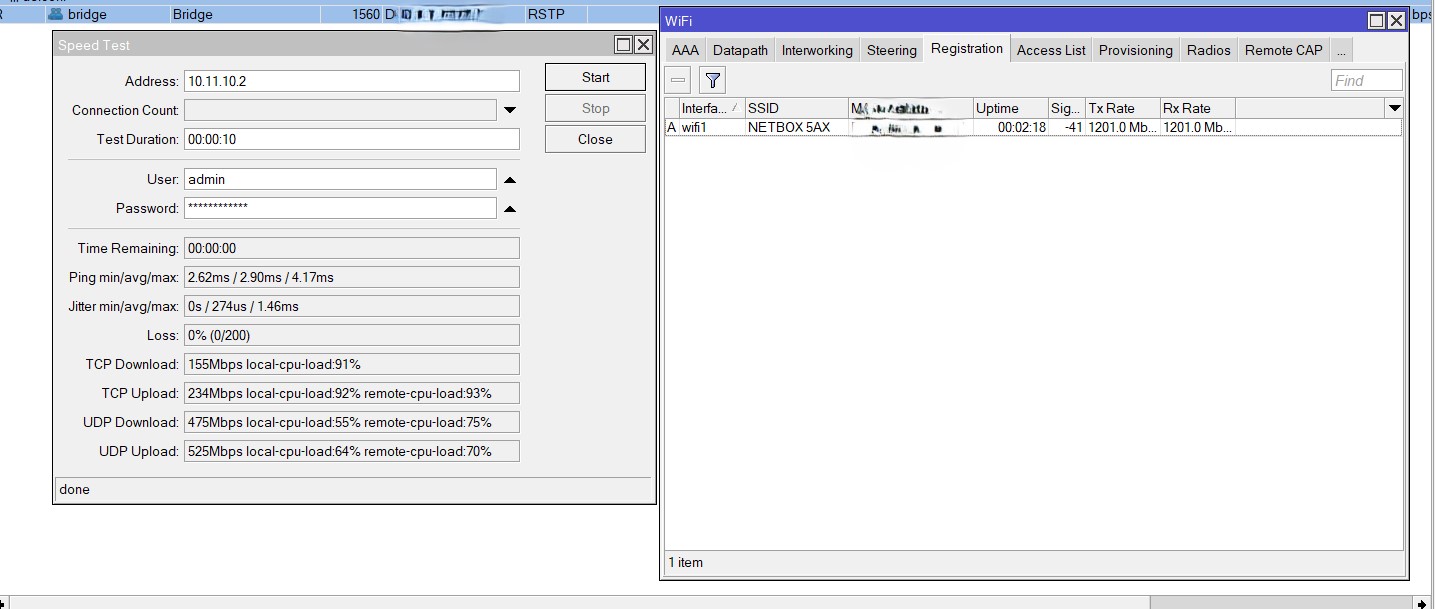Click the uptime value 00:02:18
1435x609 pixels.
[1022, 128]
